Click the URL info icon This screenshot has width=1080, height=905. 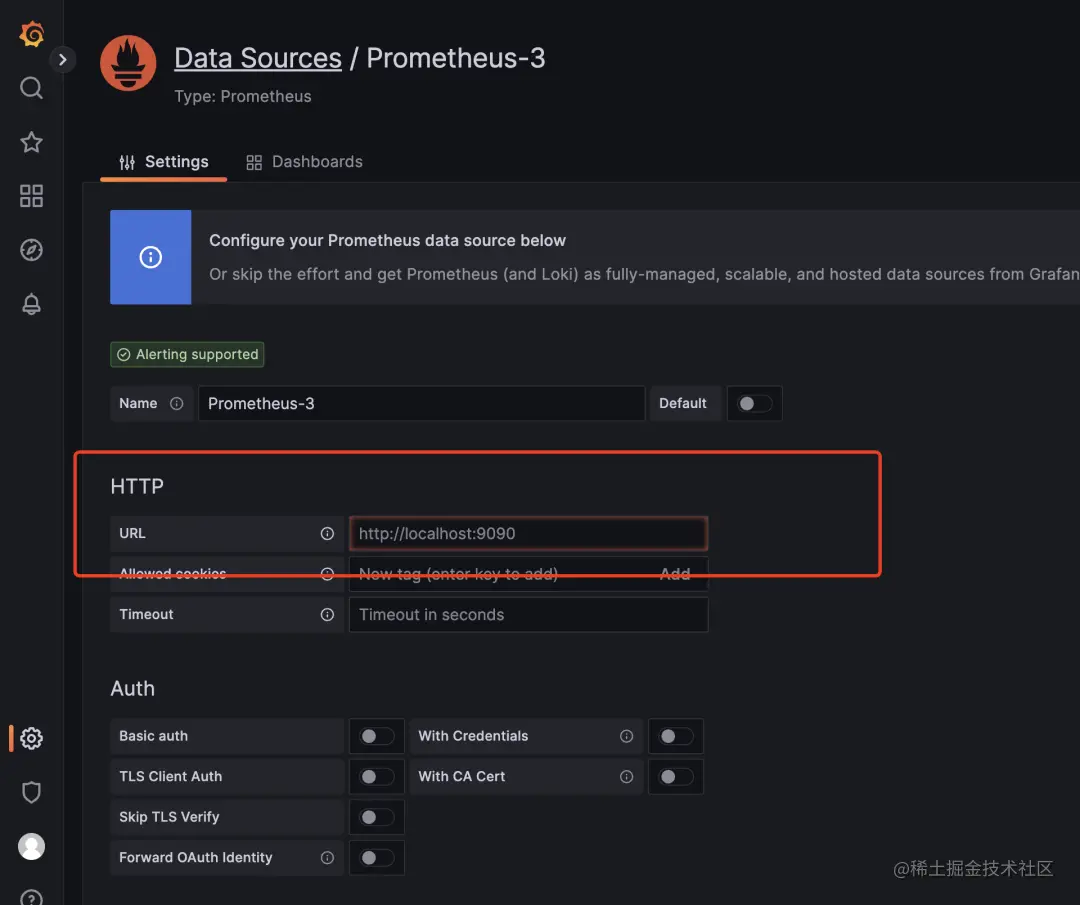click(327, 534)
